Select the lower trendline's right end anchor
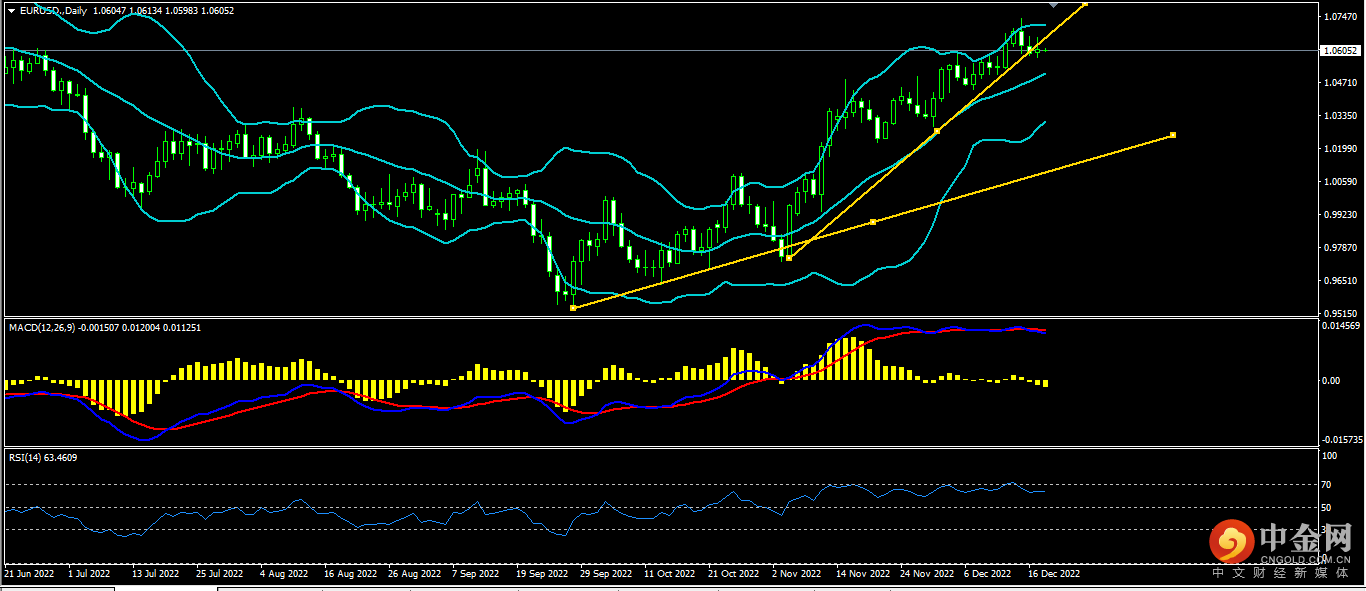 [1172, 135]
